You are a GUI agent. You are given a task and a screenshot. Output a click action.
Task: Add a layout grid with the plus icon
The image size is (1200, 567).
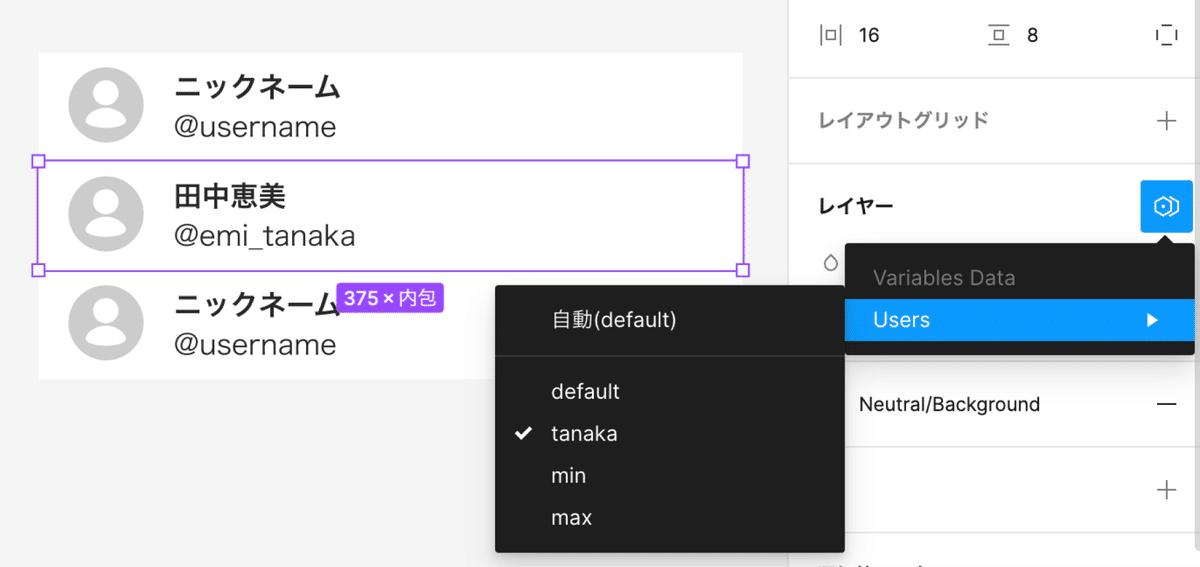(x=1166, y=121)
